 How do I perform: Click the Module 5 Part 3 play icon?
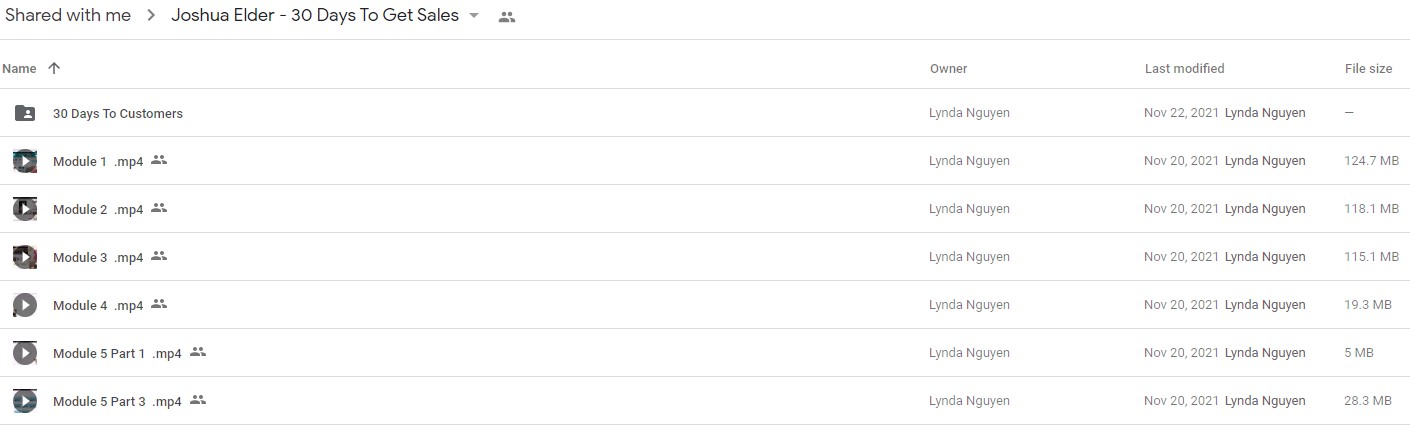pos(25,401)
